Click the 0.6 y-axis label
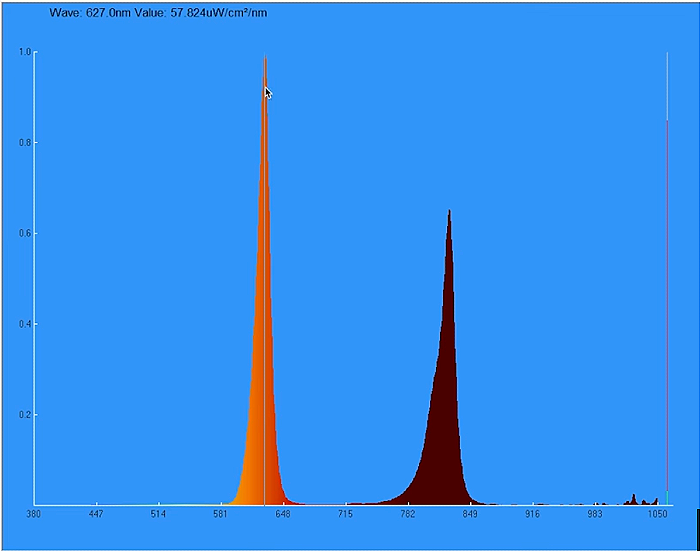This screenshot has height=551, width=700. 25,234
